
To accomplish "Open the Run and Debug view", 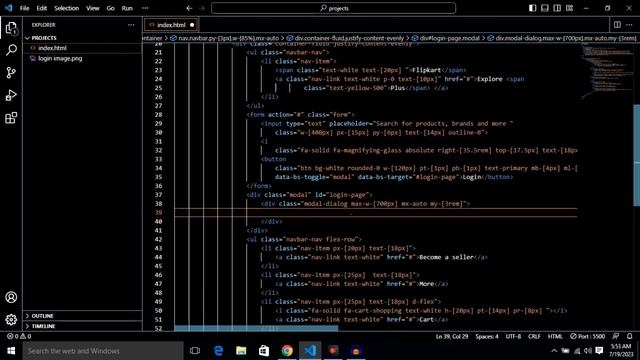I will point(11,95).
